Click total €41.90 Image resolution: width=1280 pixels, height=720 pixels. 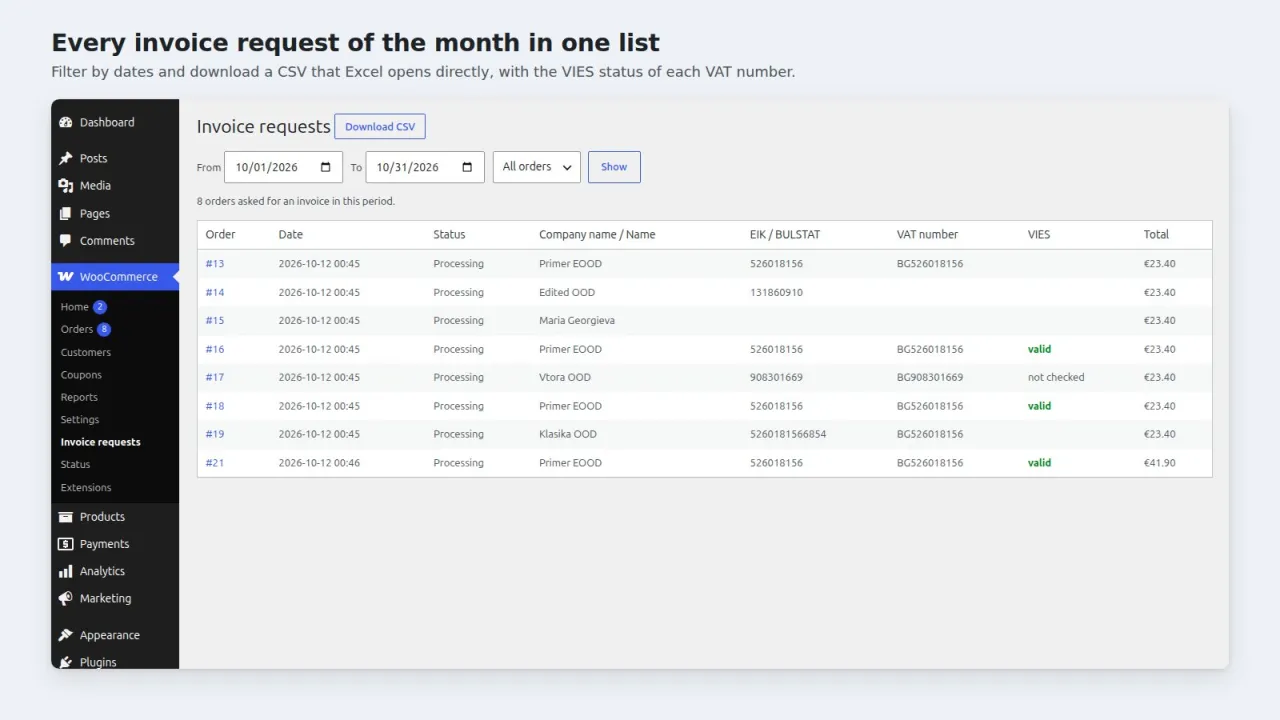click(1160, 463)
